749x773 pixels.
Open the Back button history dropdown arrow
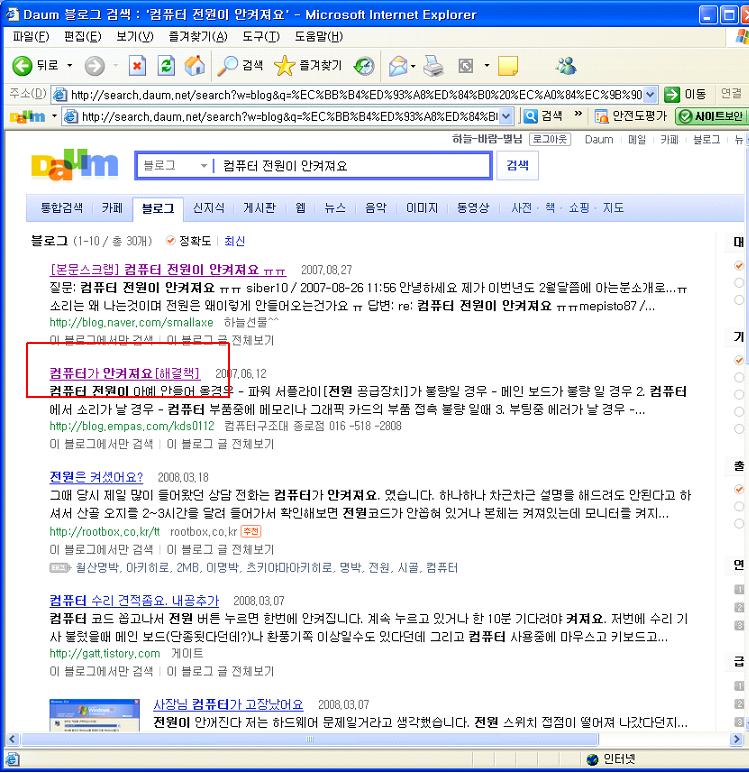(x=70, y=66)
